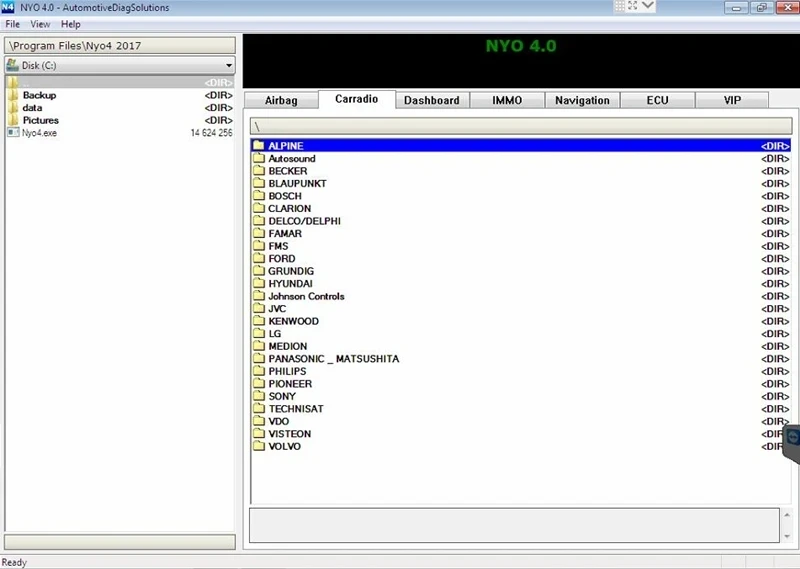This screenshot has width=800, height=569.
Task: Switch to the Airbag tab
Action: [281, 100]
